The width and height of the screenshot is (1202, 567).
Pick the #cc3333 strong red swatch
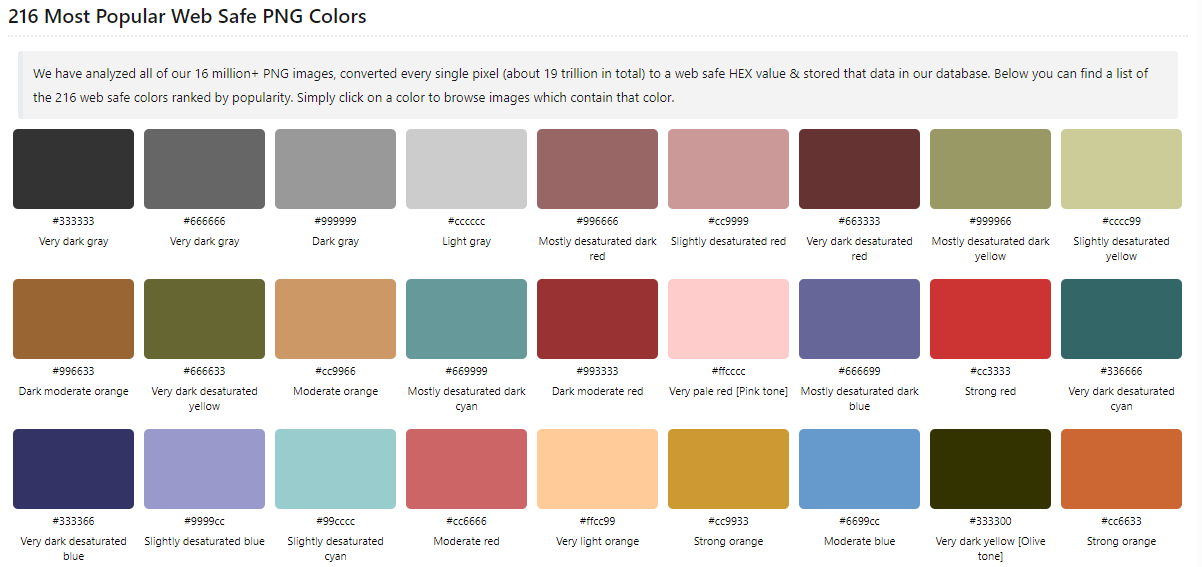point(990,319)
